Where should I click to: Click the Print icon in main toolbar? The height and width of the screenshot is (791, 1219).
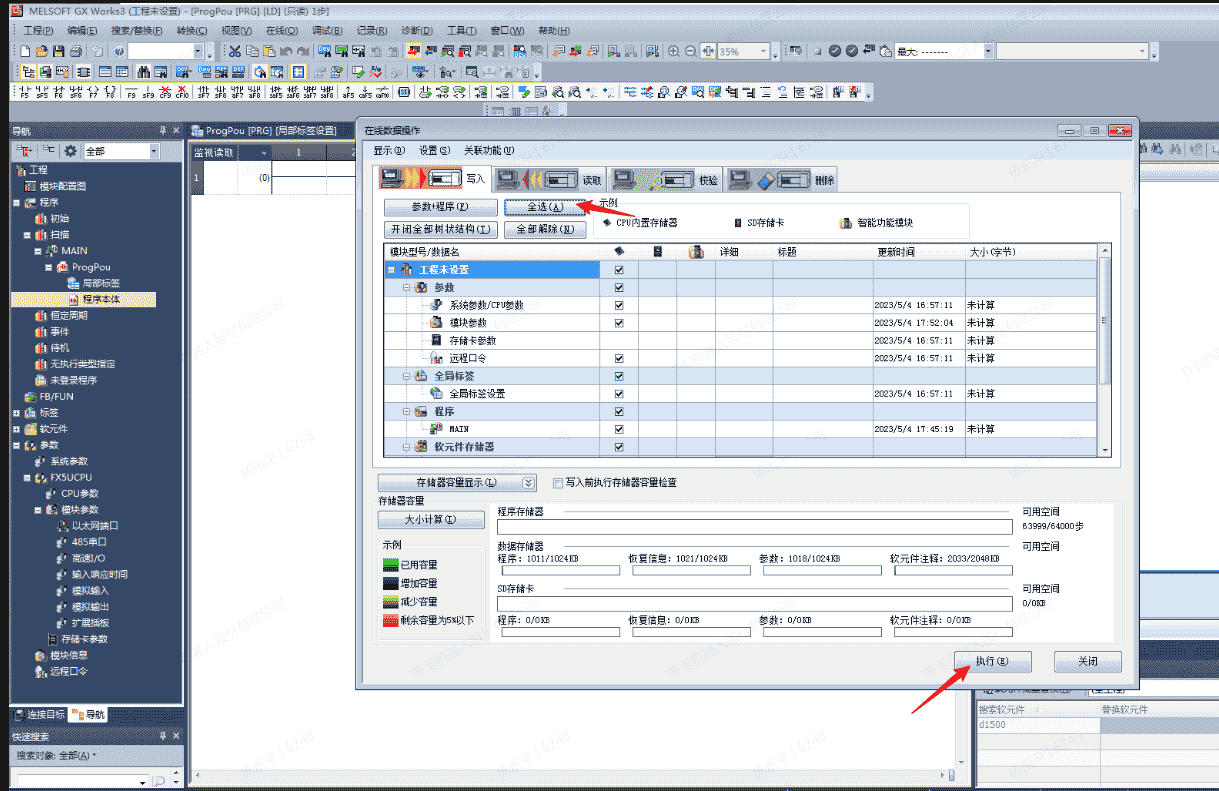pos(77,51)
